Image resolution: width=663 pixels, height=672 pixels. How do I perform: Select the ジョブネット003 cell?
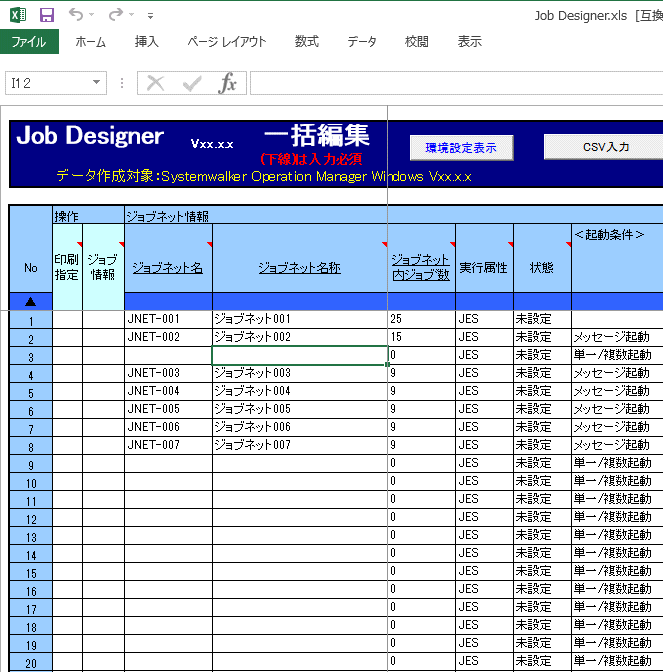pyautogui.click(x=300, y=373)
